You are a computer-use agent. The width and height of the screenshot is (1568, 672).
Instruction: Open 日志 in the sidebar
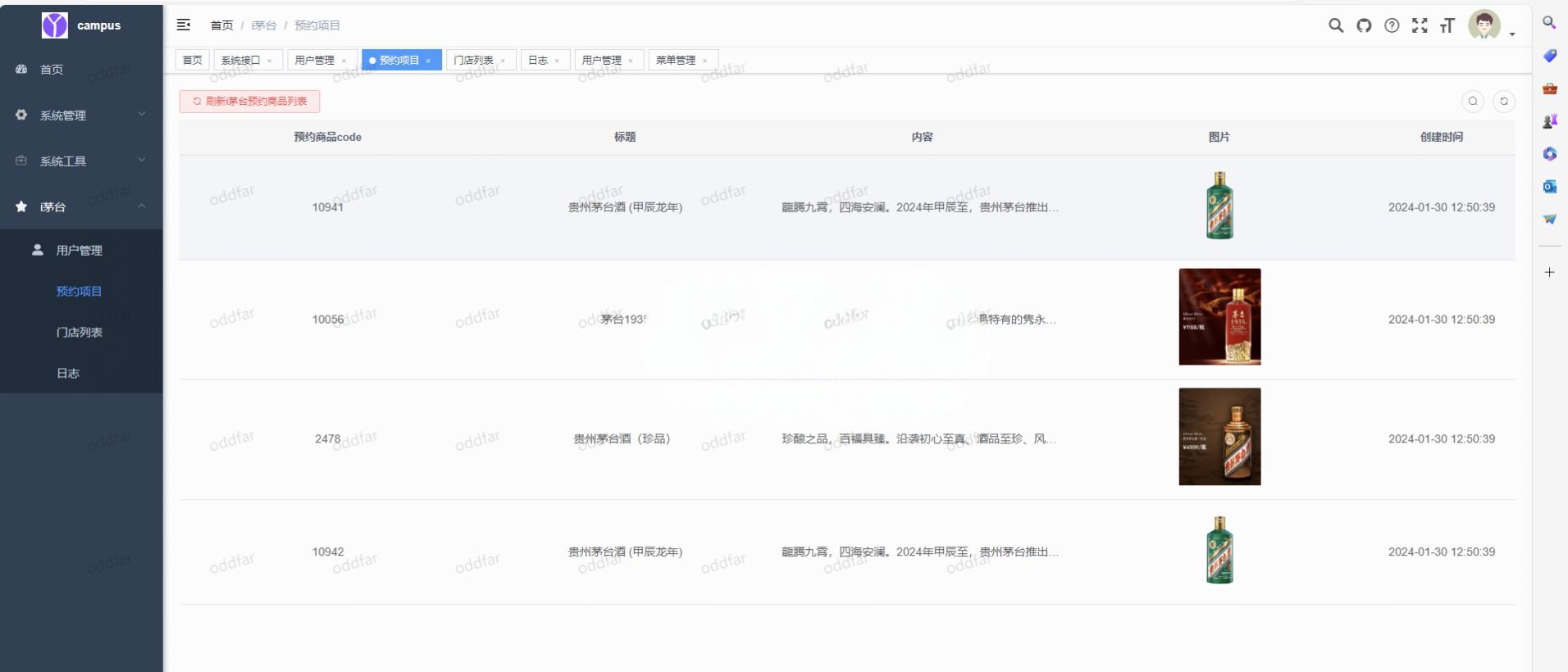(81, 374)
